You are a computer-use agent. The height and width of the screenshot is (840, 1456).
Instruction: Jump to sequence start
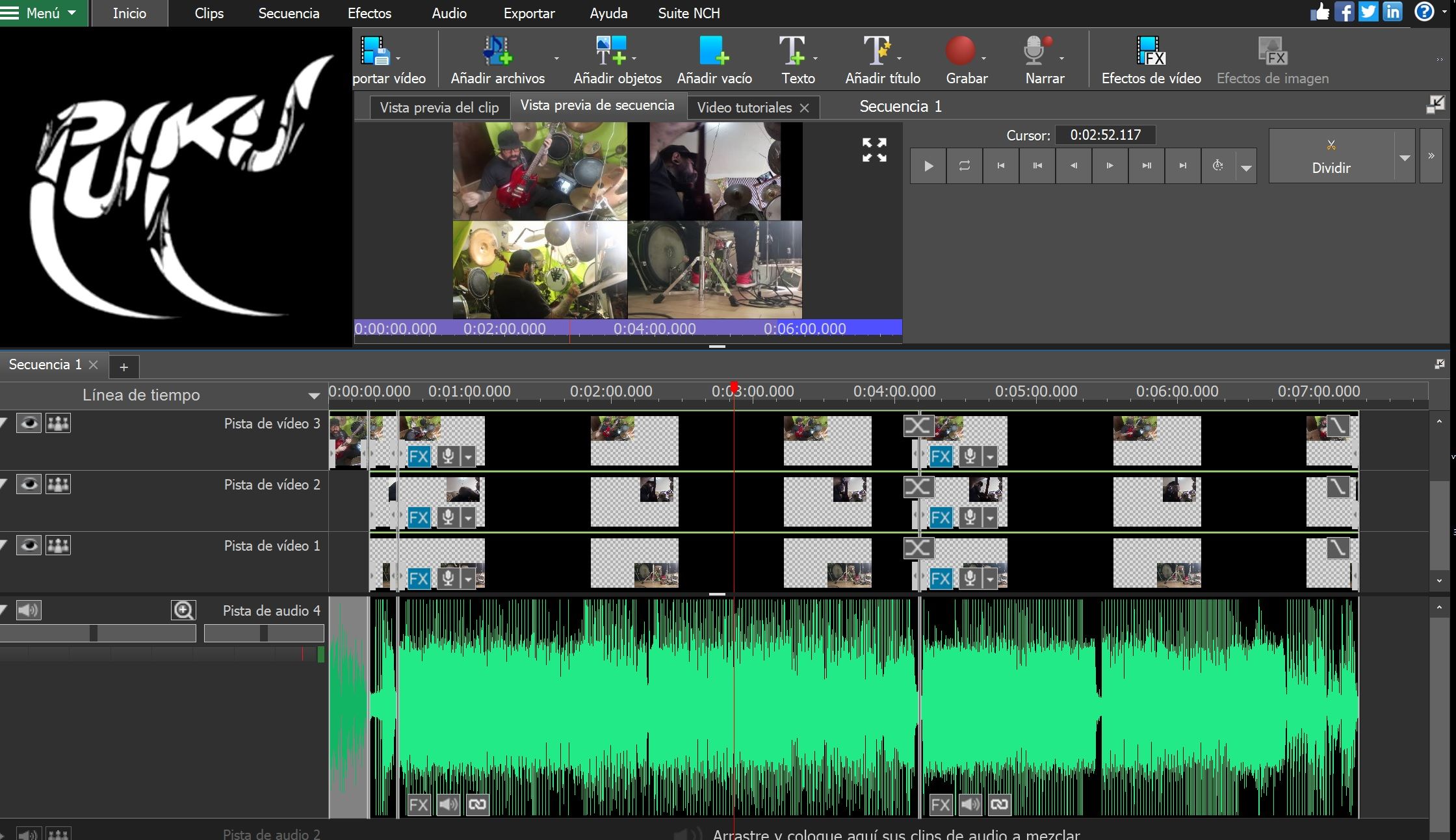(1001, 166)
